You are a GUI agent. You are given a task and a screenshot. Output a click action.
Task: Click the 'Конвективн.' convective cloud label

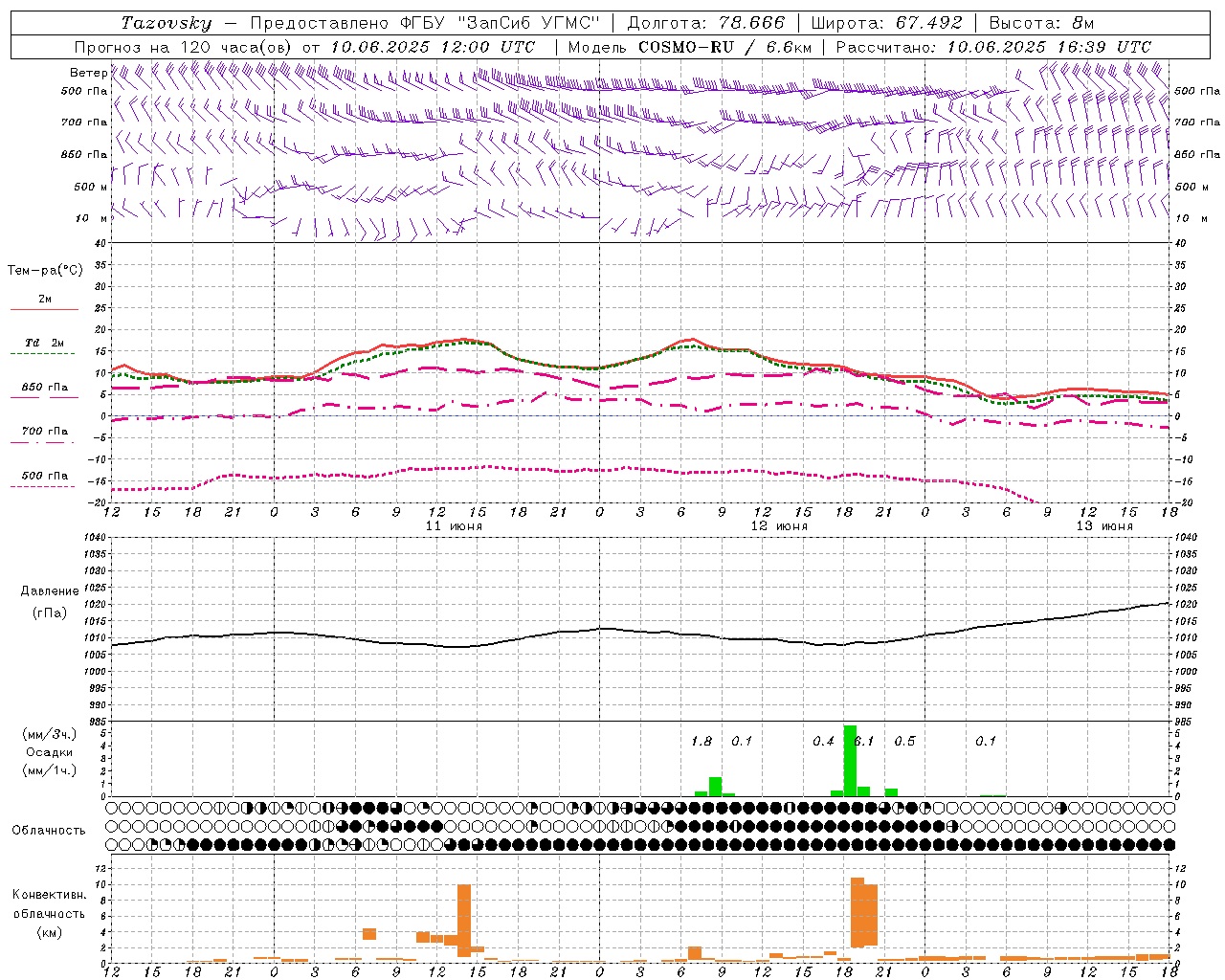click(x=50, y=895)
